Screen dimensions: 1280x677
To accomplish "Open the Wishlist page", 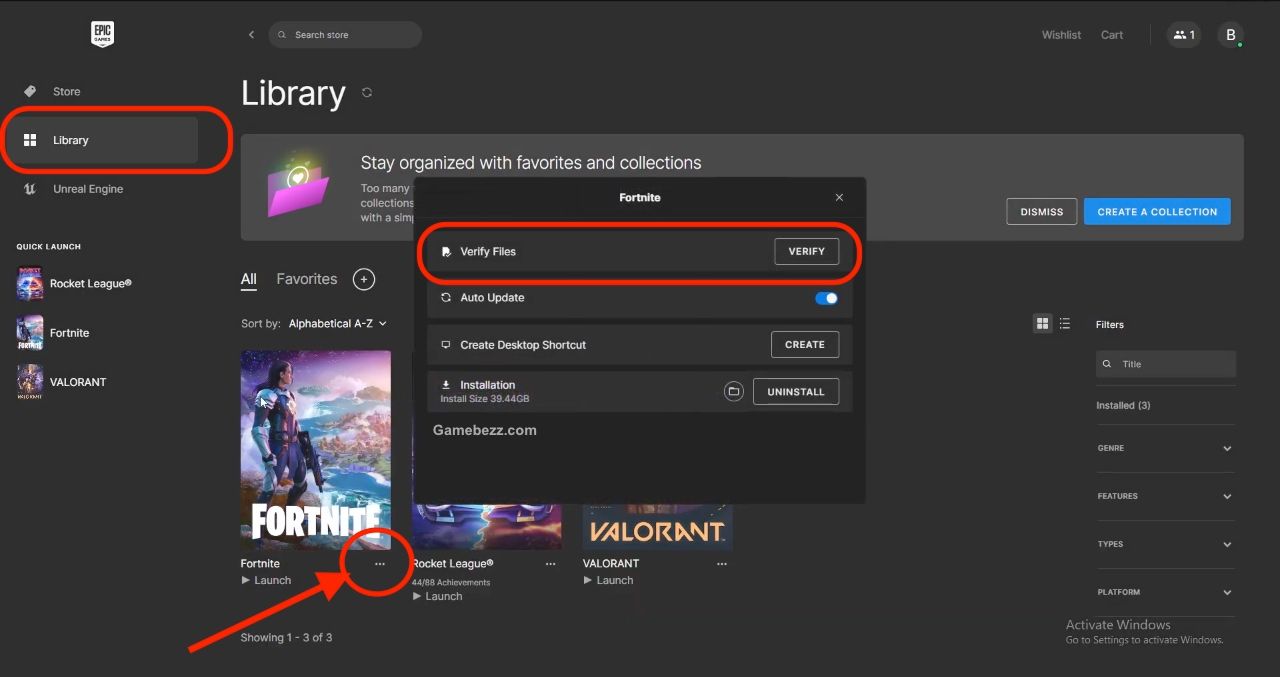I will coord(1061,35).
